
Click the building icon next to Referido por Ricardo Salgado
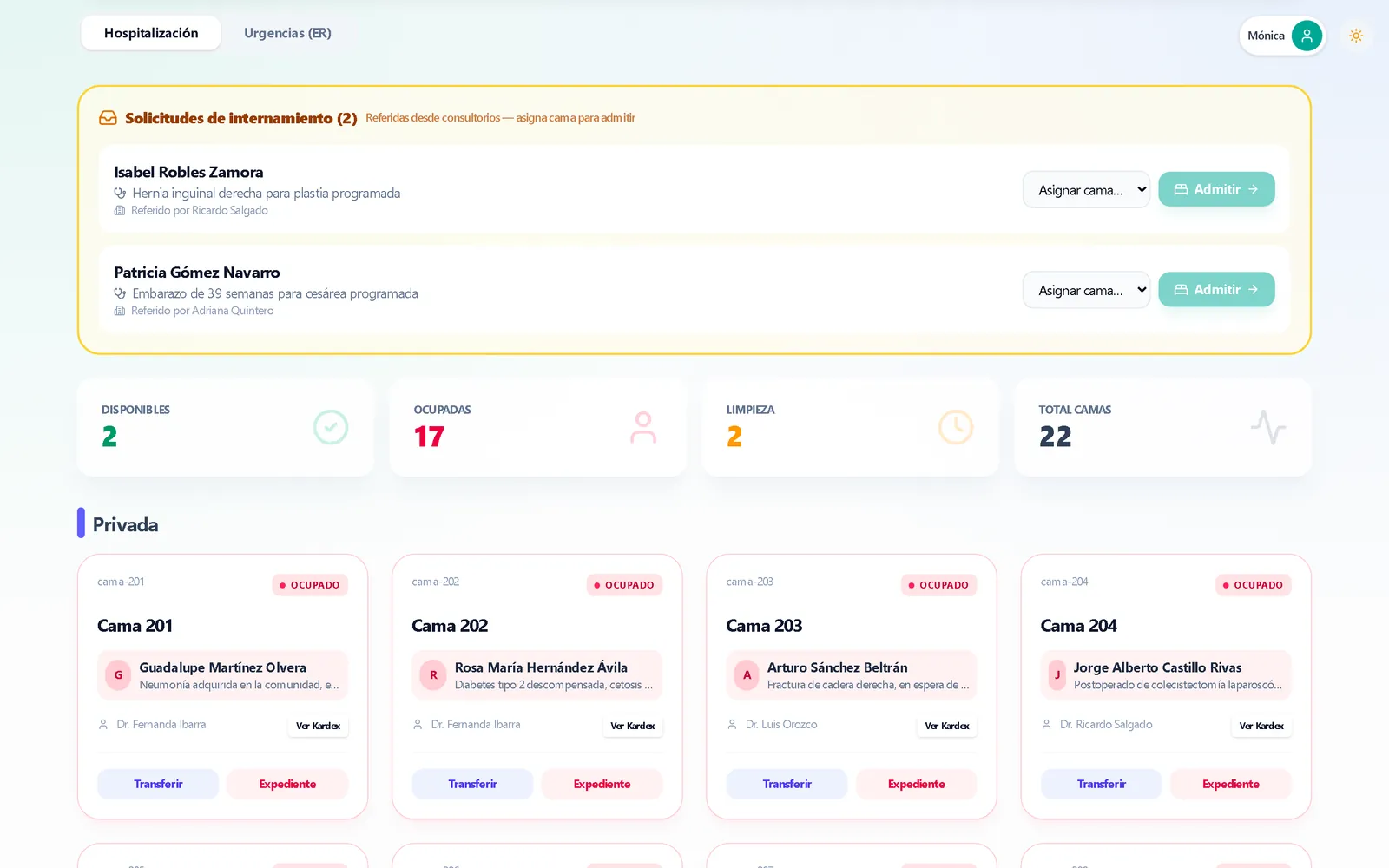click(120, 211)
